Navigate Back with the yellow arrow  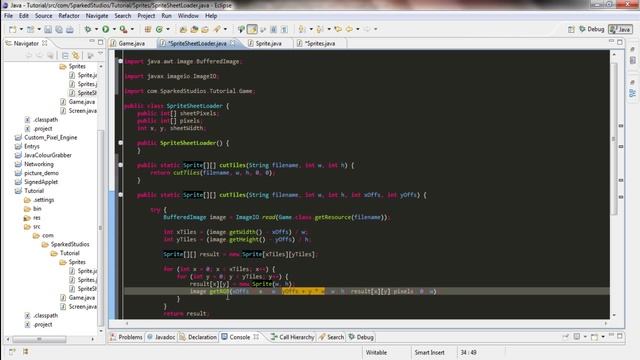coord(349,29)
